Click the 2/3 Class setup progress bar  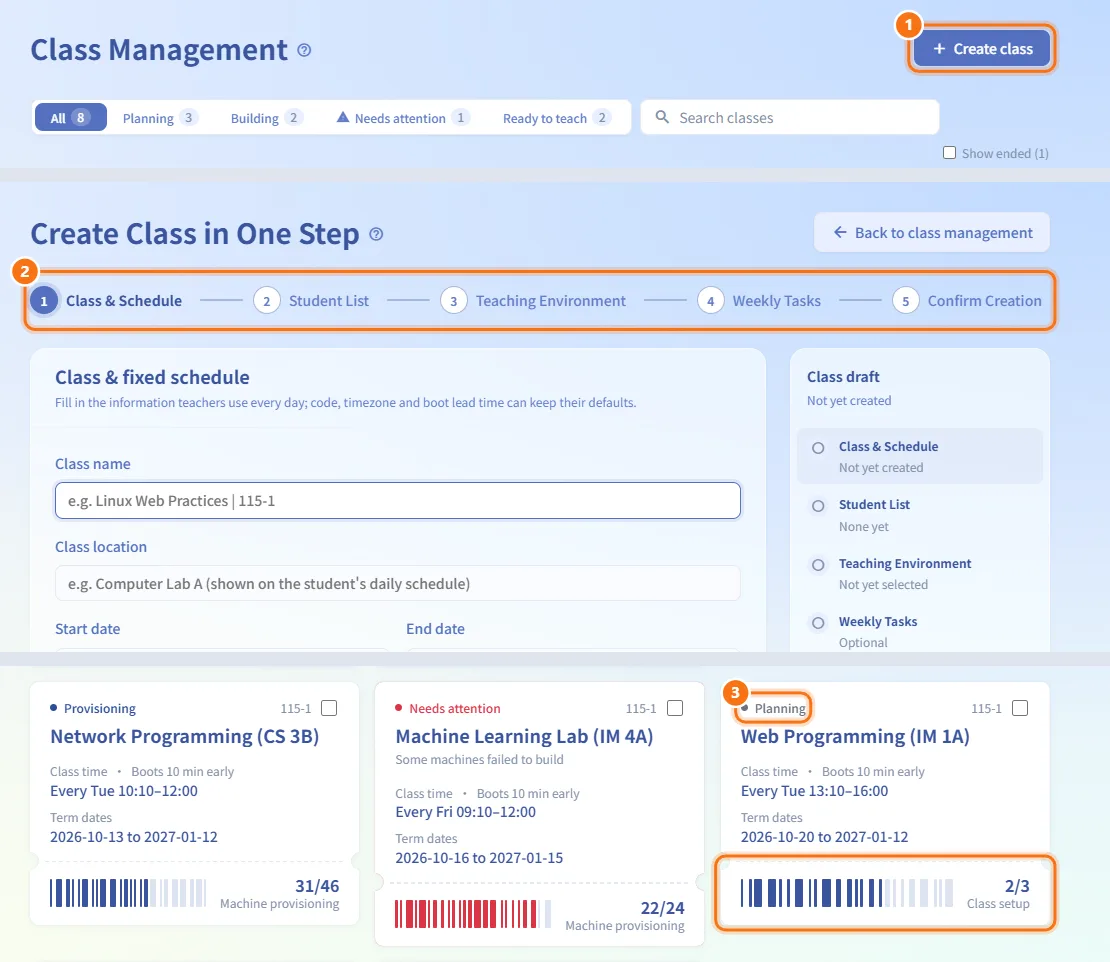(x=847, y=893)
